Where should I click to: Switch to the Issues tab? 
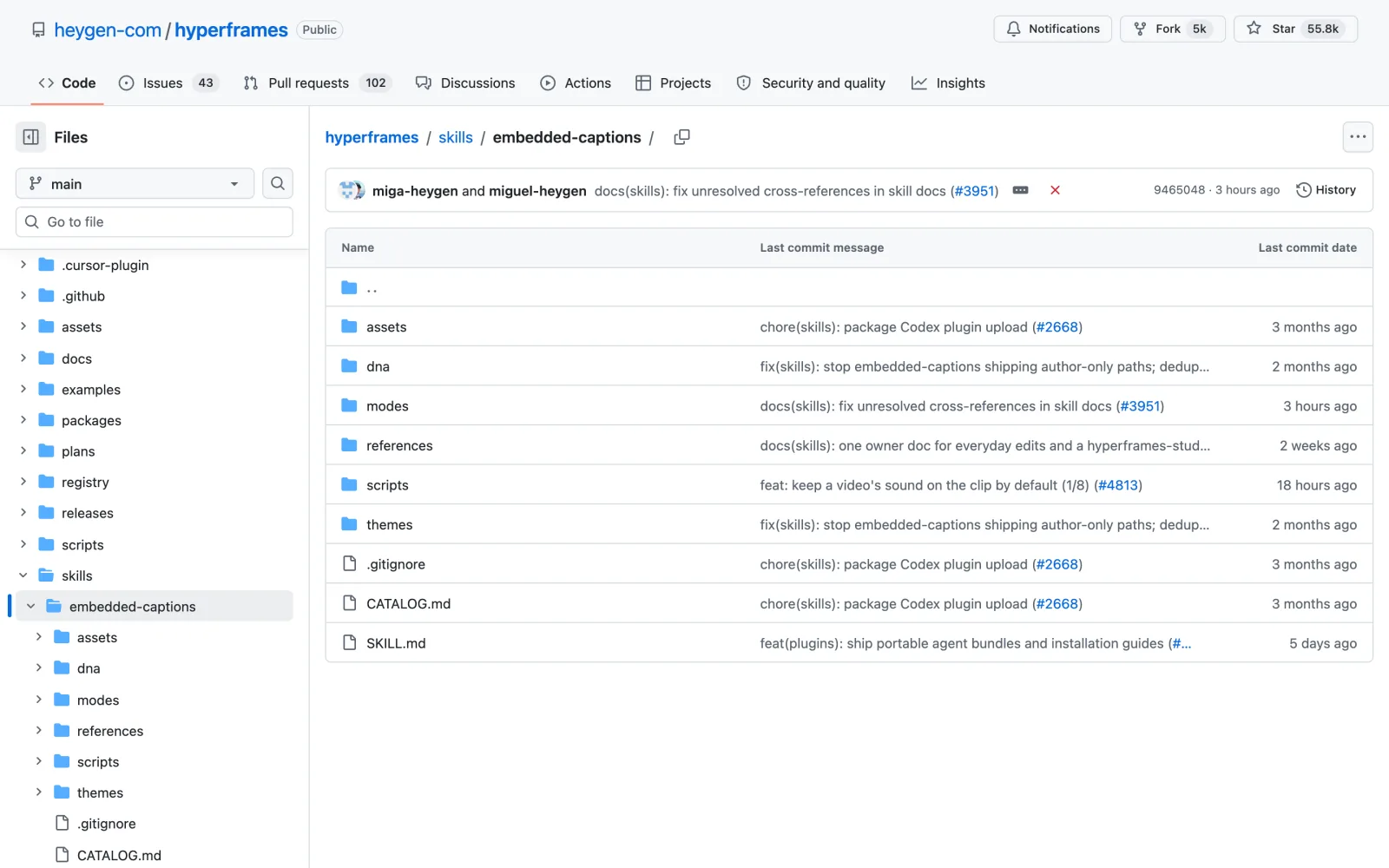click(168, 83)
